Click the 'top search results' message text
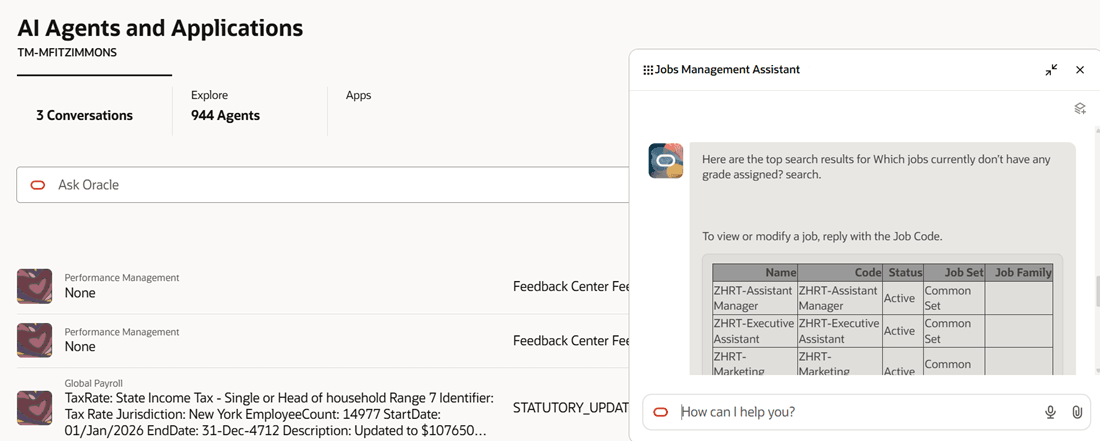Screen dimensions: 1100x442 (876, 167)
